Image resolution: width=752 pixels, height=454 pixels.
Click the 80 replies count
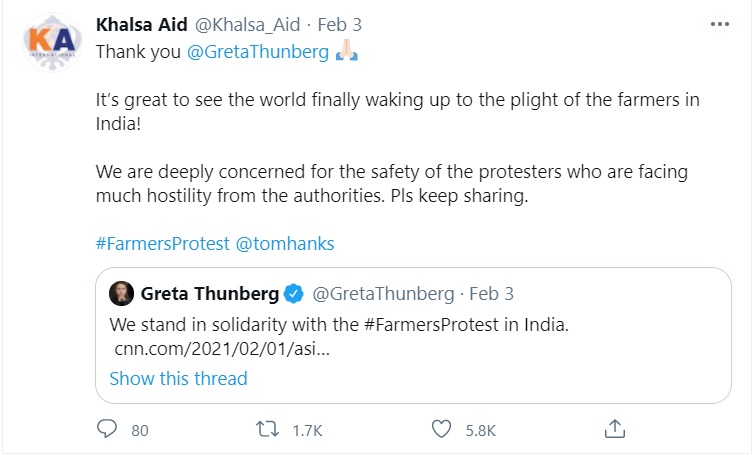pyautogui.click(x=139, y=430)
